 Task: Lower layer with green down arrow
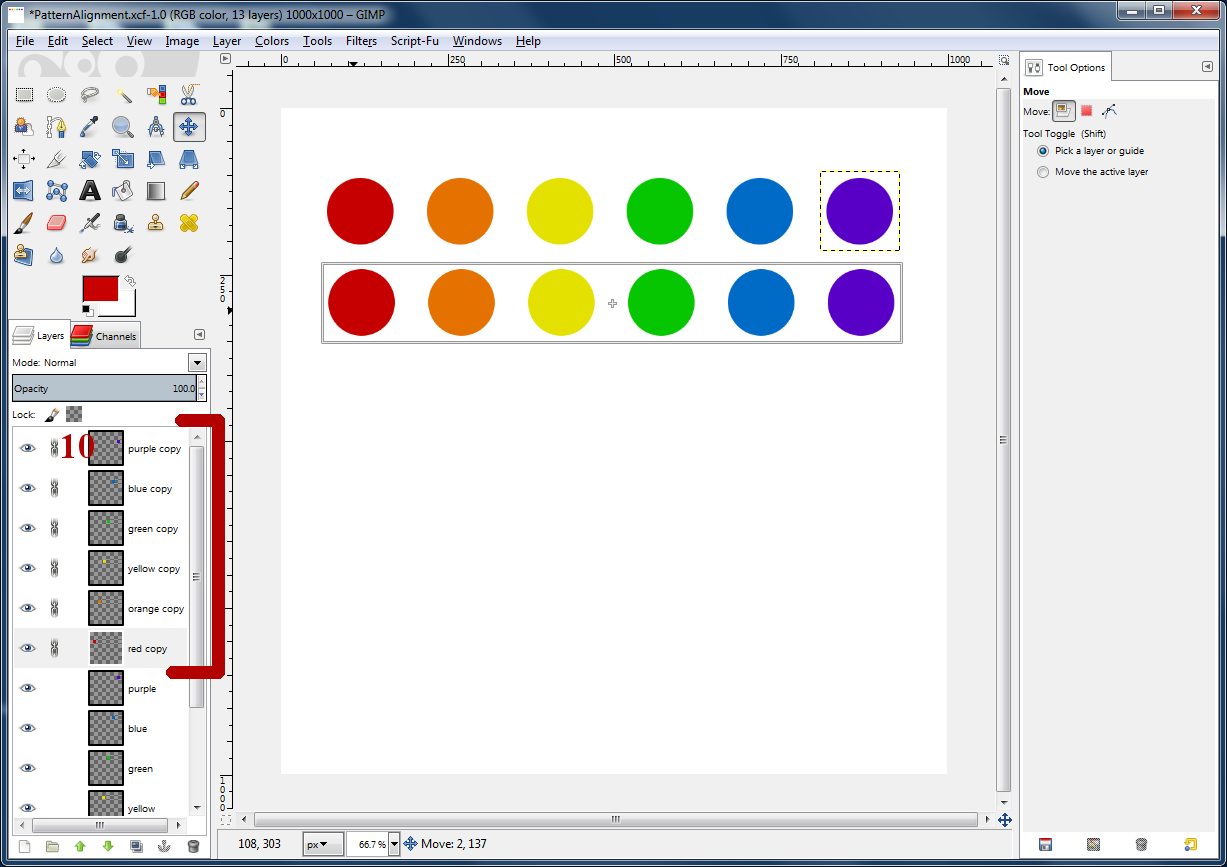click(108, 846)
